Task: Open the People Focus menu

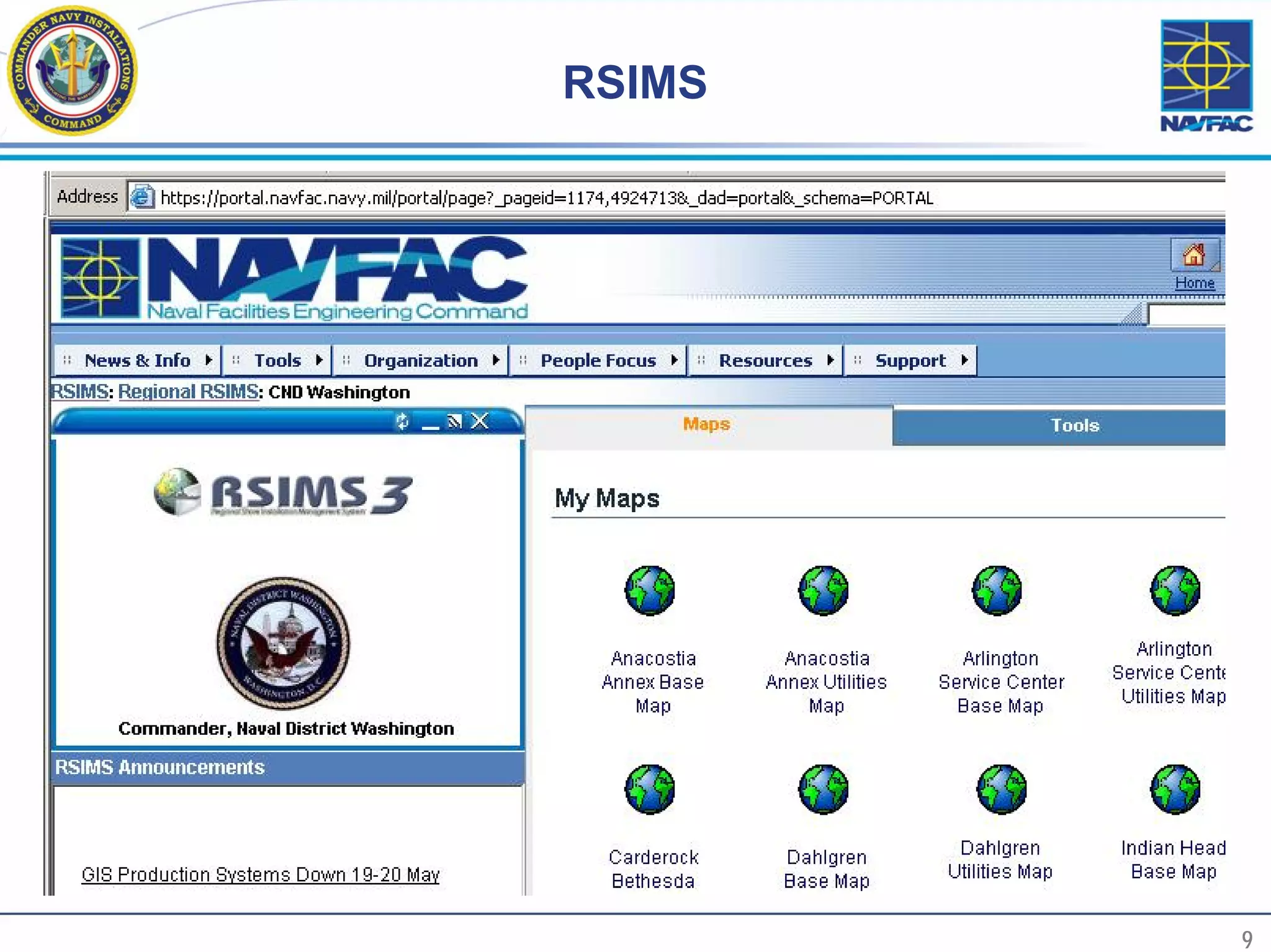Action: point(598,361)
